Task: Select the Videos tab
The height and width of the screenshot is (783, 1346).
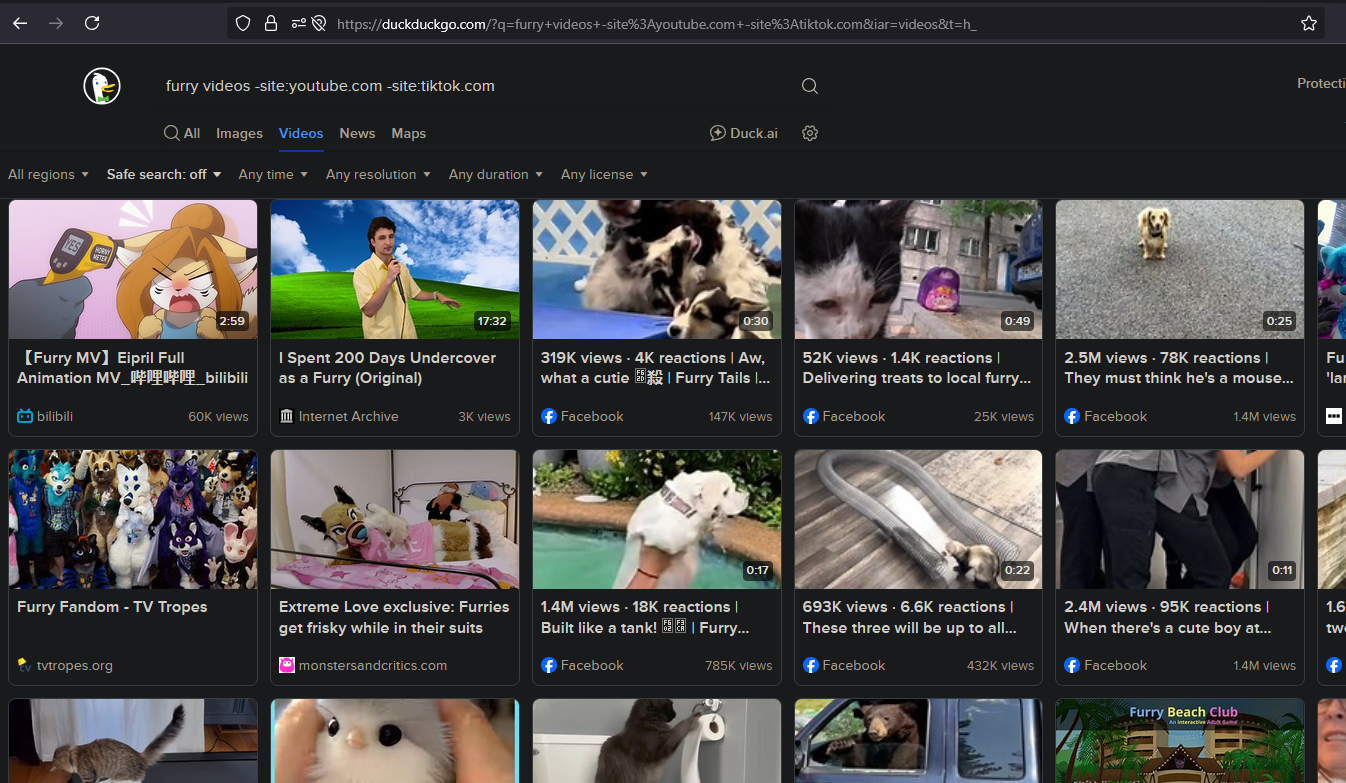Action: (301, 133)
